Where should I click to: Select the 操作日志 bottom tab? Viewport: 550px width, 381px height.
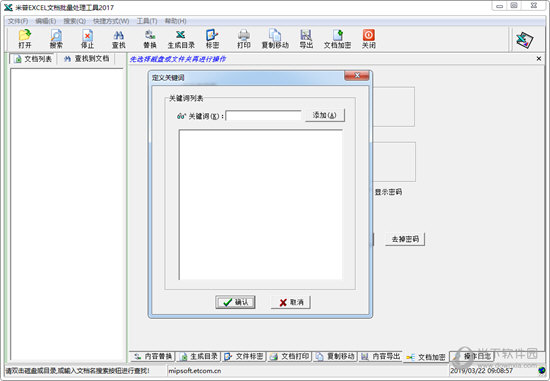(472, 356)
